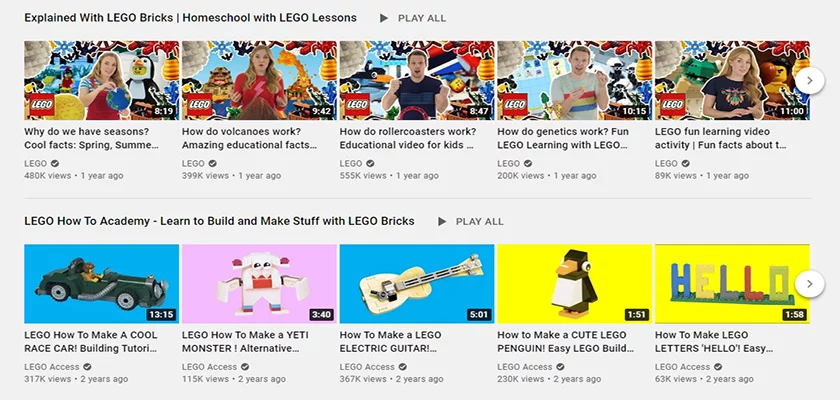Select the LEGO electric guitar thumbnail
Image resolution: width=840 pixels, height=400 pixels.
pyautogui.click(x=417, y=284)
